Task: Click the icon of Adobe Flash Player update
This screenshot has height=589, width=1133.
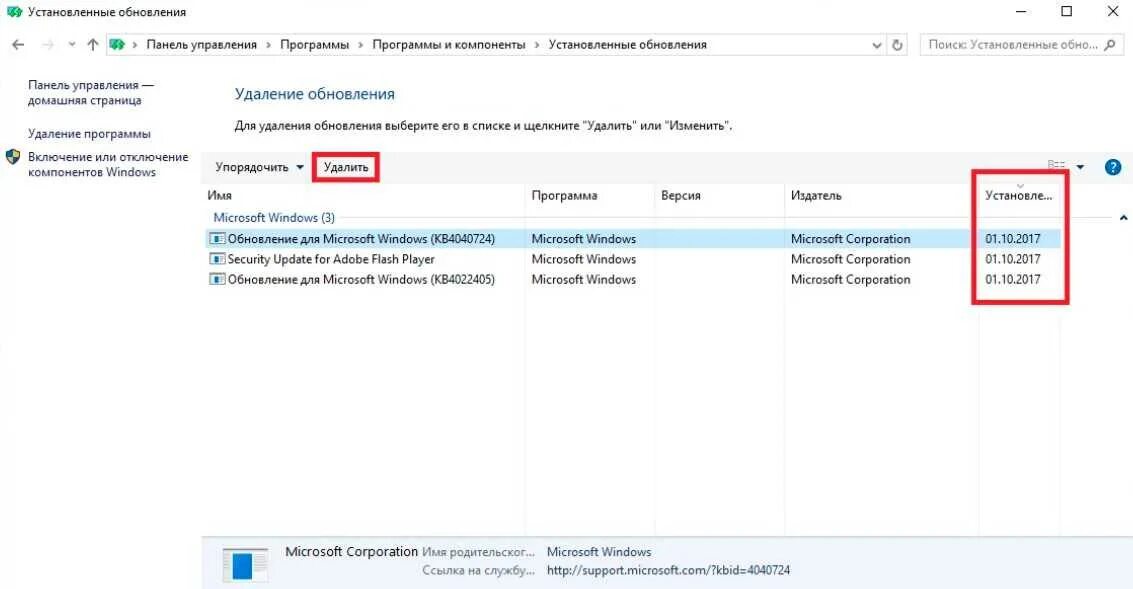Action: pyautogui.click(x=217, y=259)
